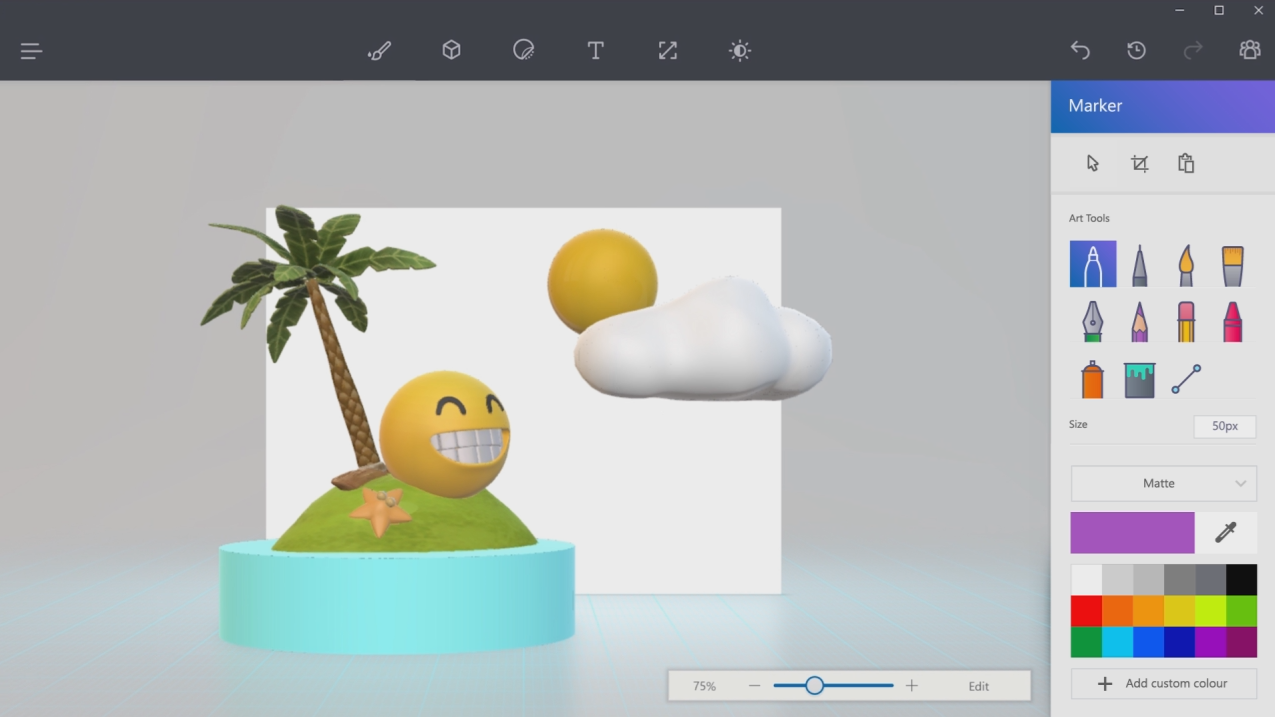Minimize the Paint 3D window
This screenshot has width=1275, height=717.
click(1180, 10)
